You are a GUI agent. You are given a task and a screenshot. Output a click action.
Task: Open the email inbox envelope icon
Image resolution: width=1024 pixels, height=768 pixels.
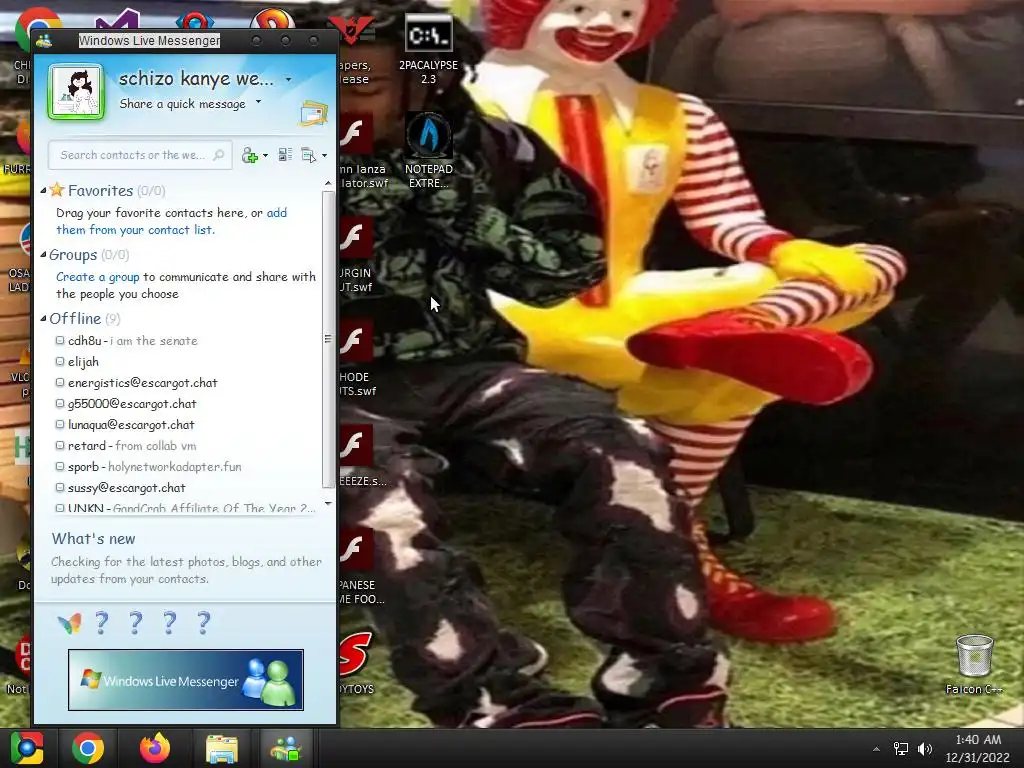pyautogui.click(x=313, y=114)
